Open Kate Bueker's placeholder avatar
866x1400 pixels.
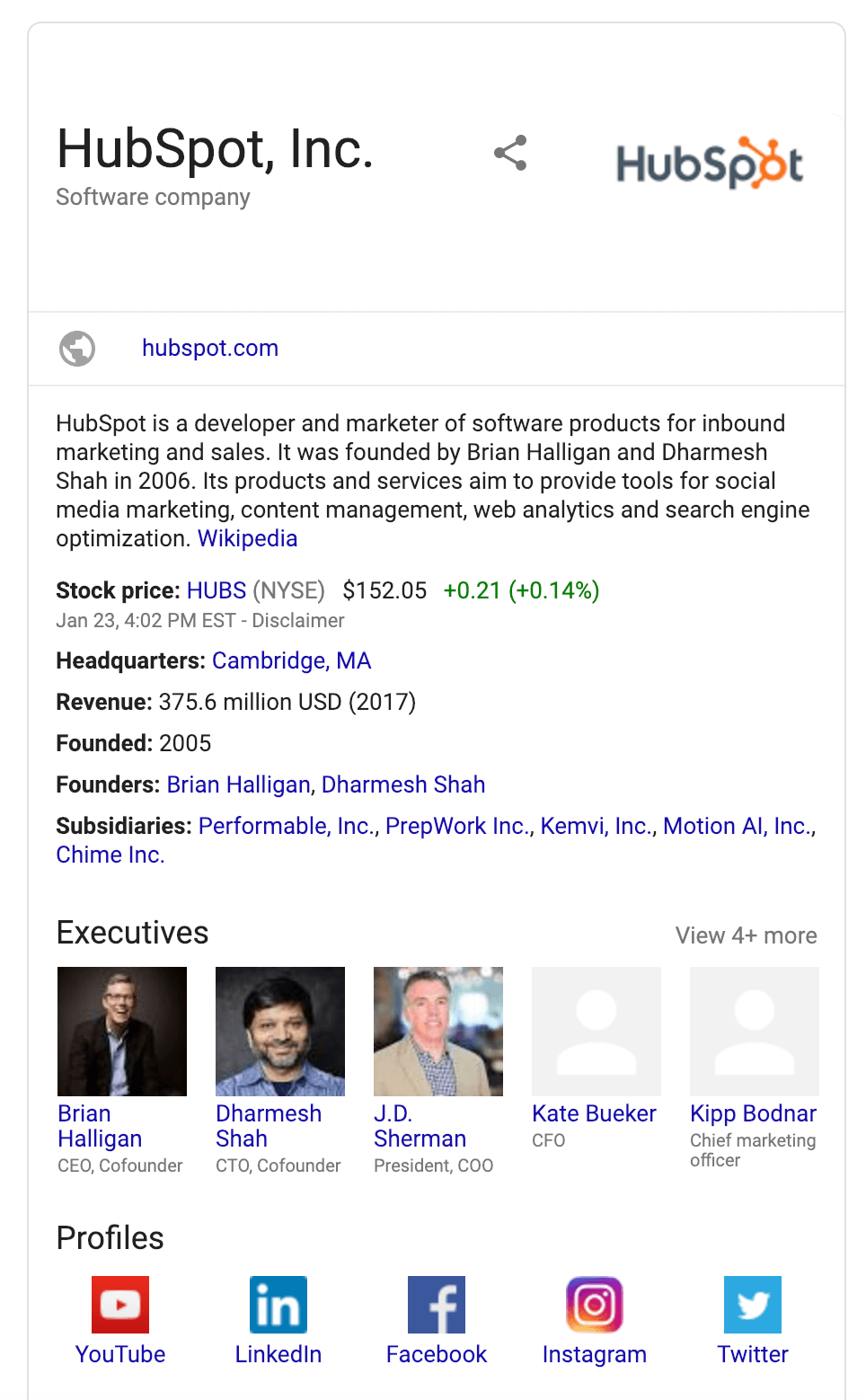(x=596, y=1032)
